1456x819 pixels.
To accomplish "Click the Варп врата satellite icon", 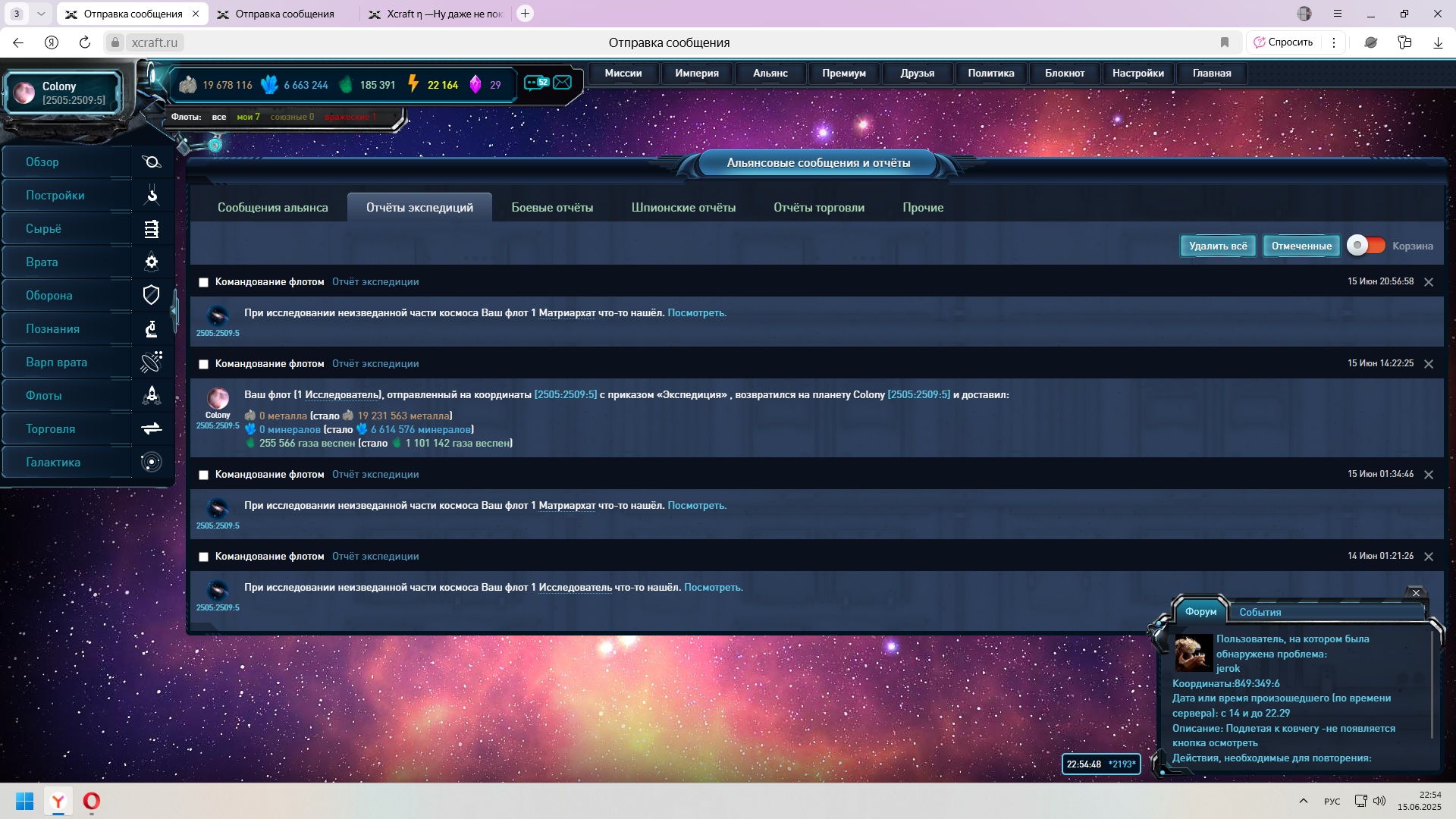I will [152, 362].
